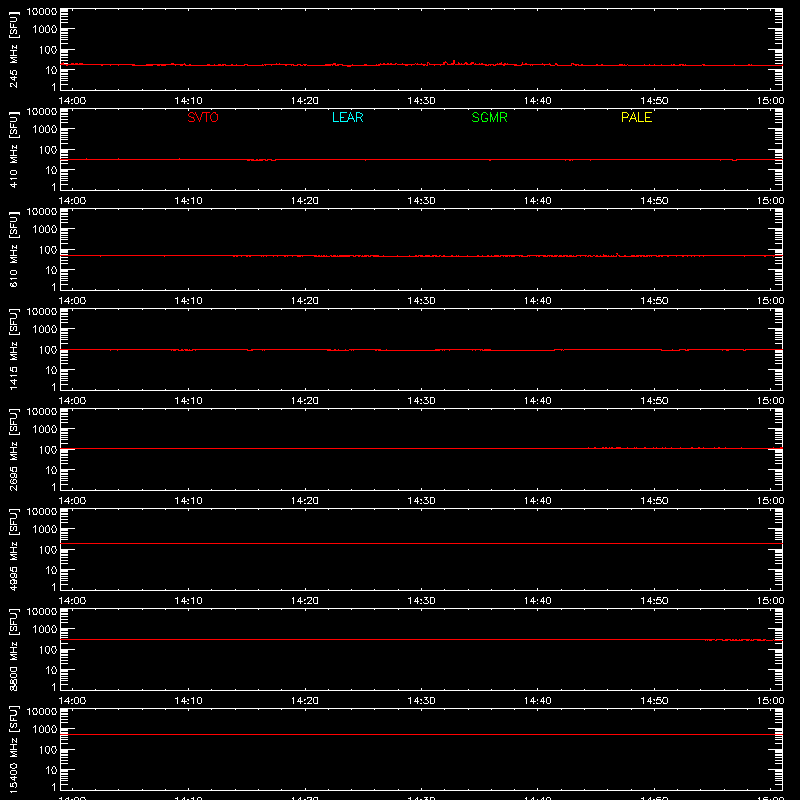The width and height of the screenshot is (800, 800).
Task: Click the 4995 MHz [SFU] axis title
Action: (13, 549)
